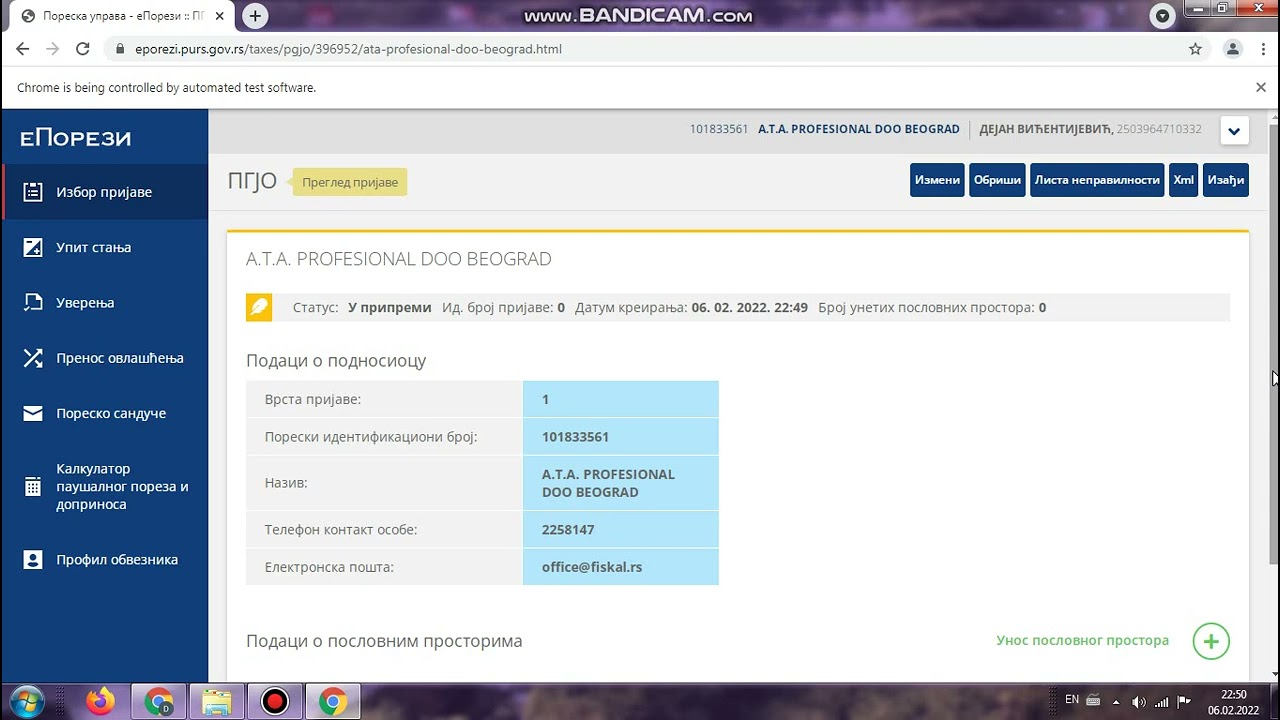This screenshot has width=1280, height=720.
Task: Click the browser back arrow
Action: 23,49
